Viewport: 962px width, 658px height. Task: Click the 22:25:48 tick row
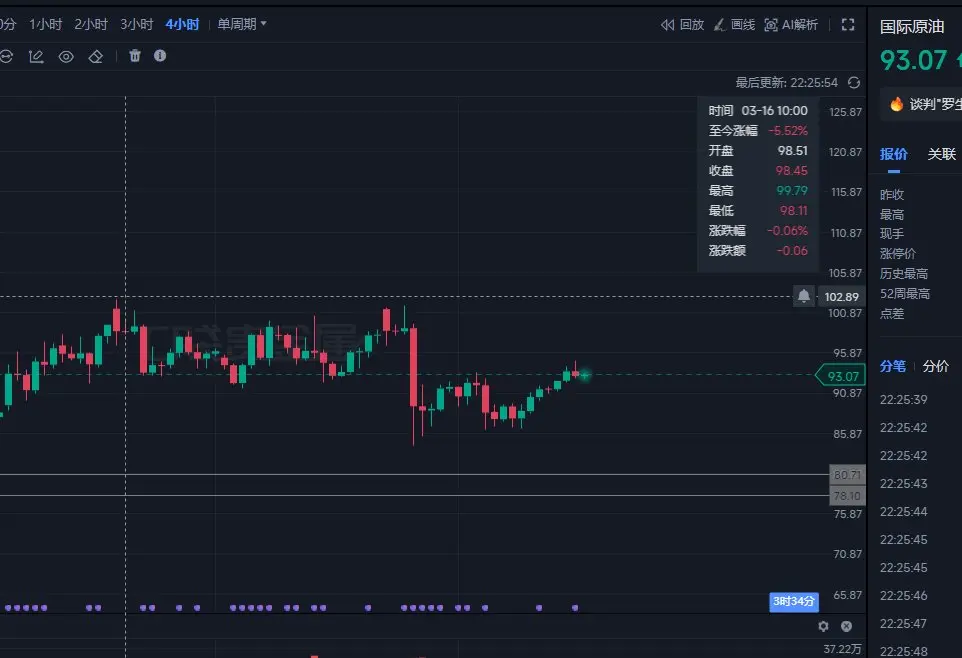(904, 651)
